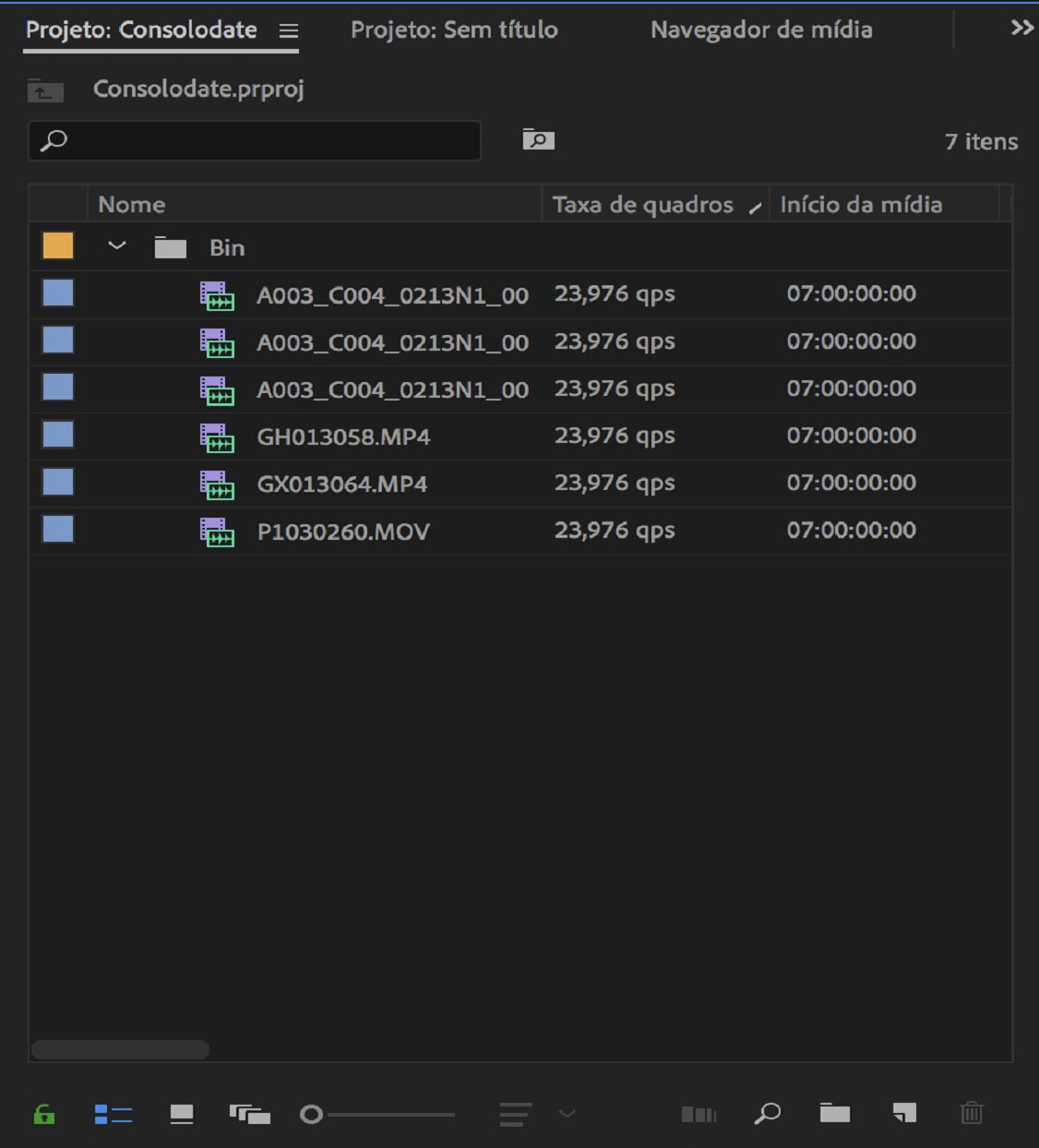Click the trash Clear icon
Screen dimensions: 1039x1148
pos(972,1113)
